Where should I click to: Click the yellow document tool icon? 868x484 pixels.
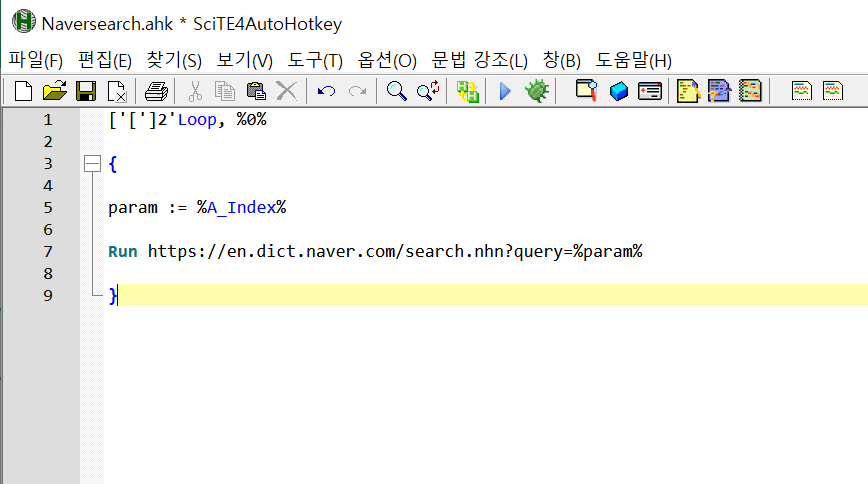point(688,91)
